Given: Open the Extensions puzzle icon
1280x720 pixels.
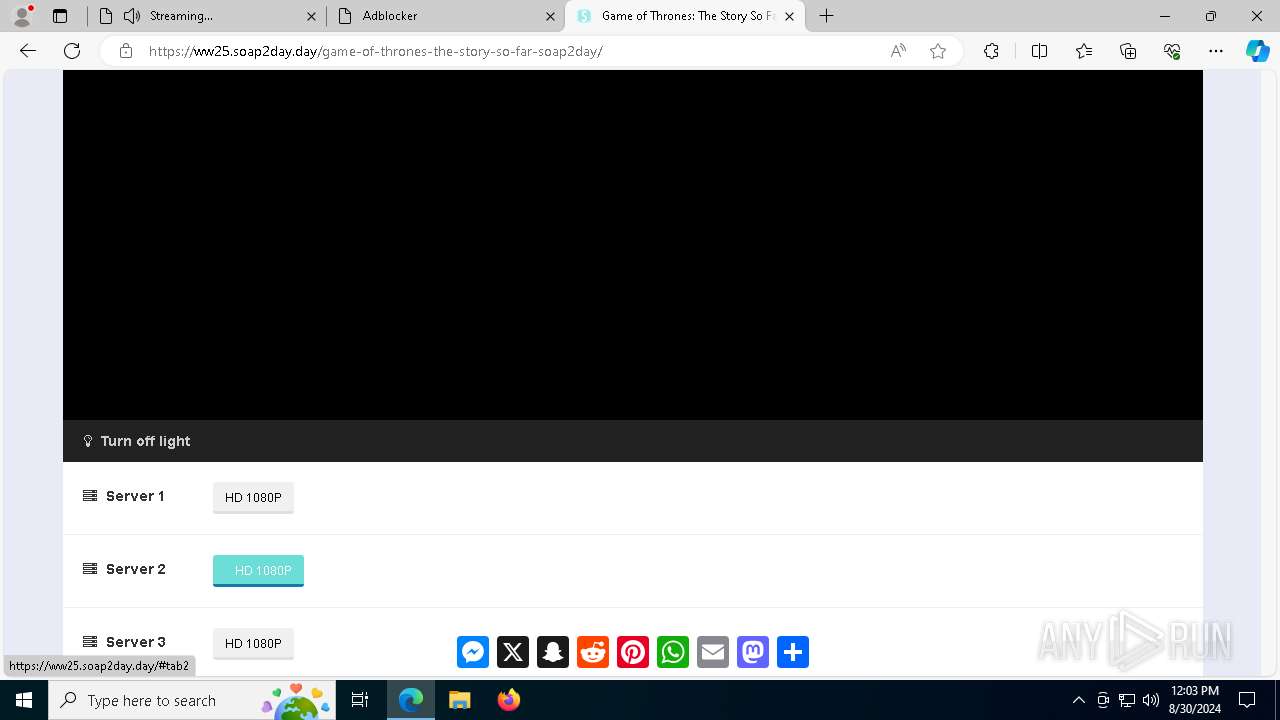Looking at the screenshot, I should coord(991,51).
